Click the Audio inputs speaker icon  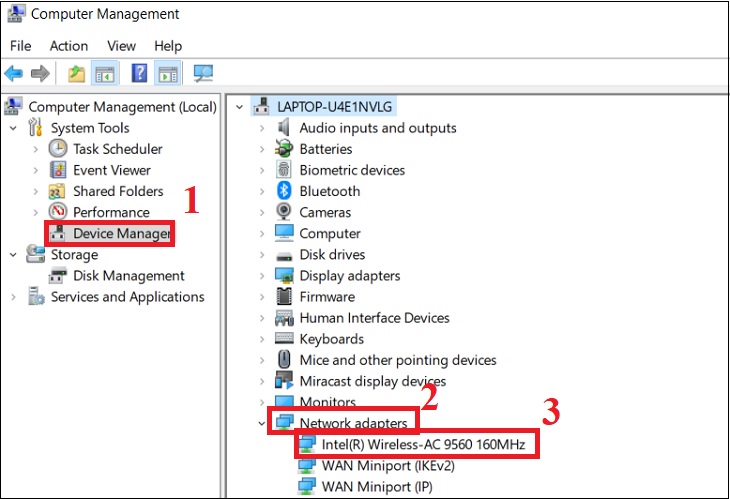(284, 128)
